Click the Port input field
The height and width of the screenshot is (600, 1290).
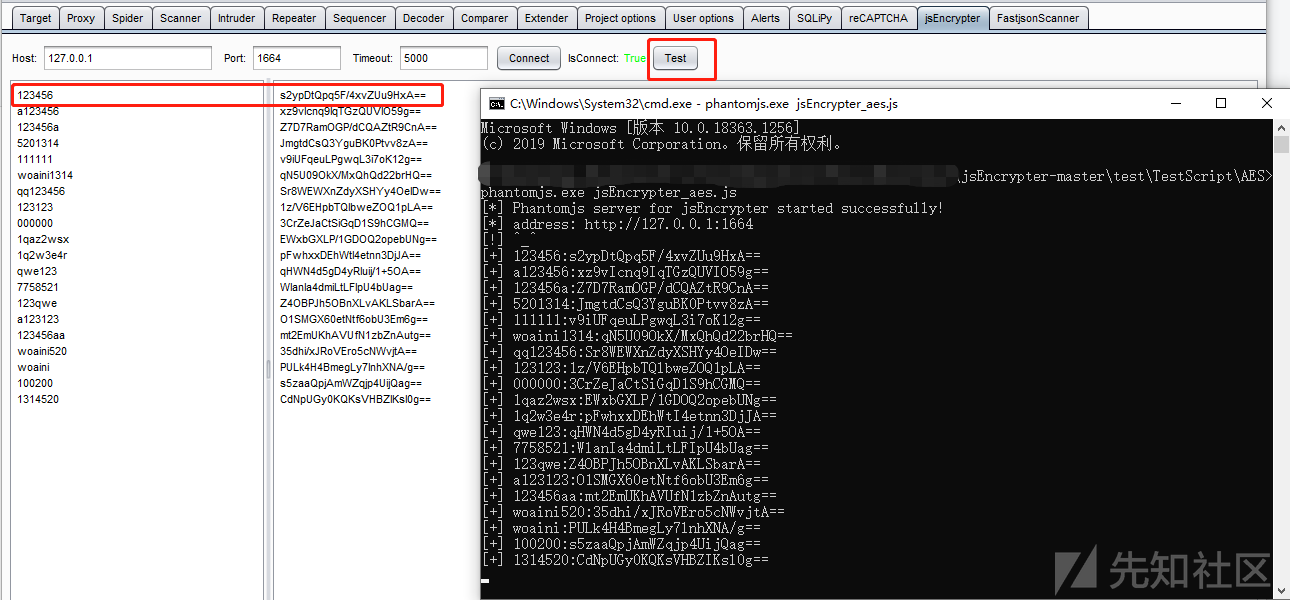[x=296, y=58]
